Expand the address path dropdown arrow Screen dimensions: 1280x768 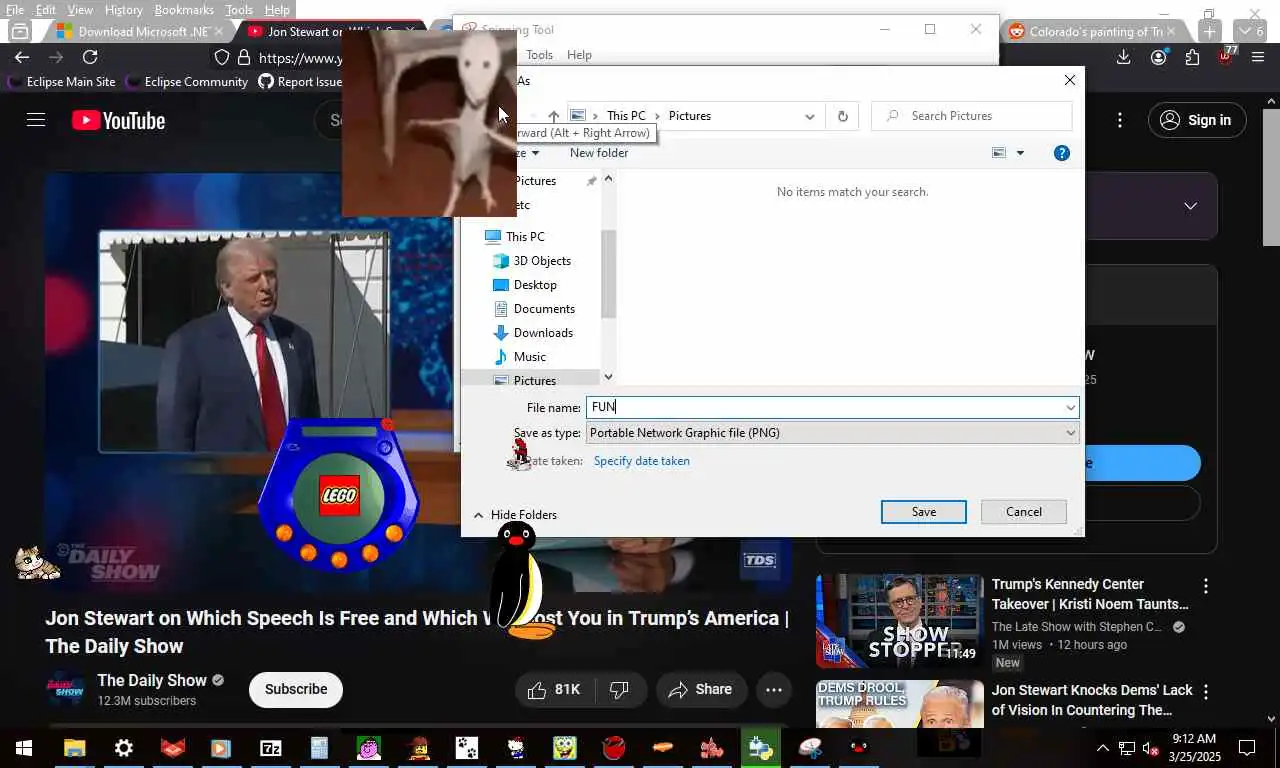tap(809, 116)
